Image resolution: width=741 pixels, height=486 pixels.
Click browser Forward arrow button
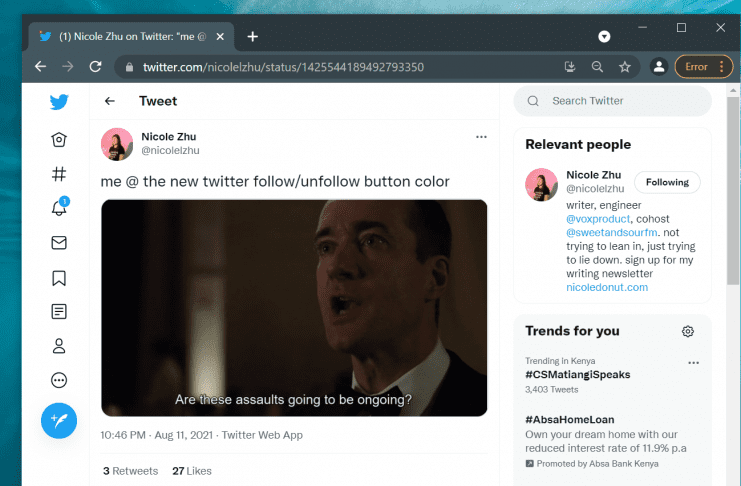tap(68, 67)
